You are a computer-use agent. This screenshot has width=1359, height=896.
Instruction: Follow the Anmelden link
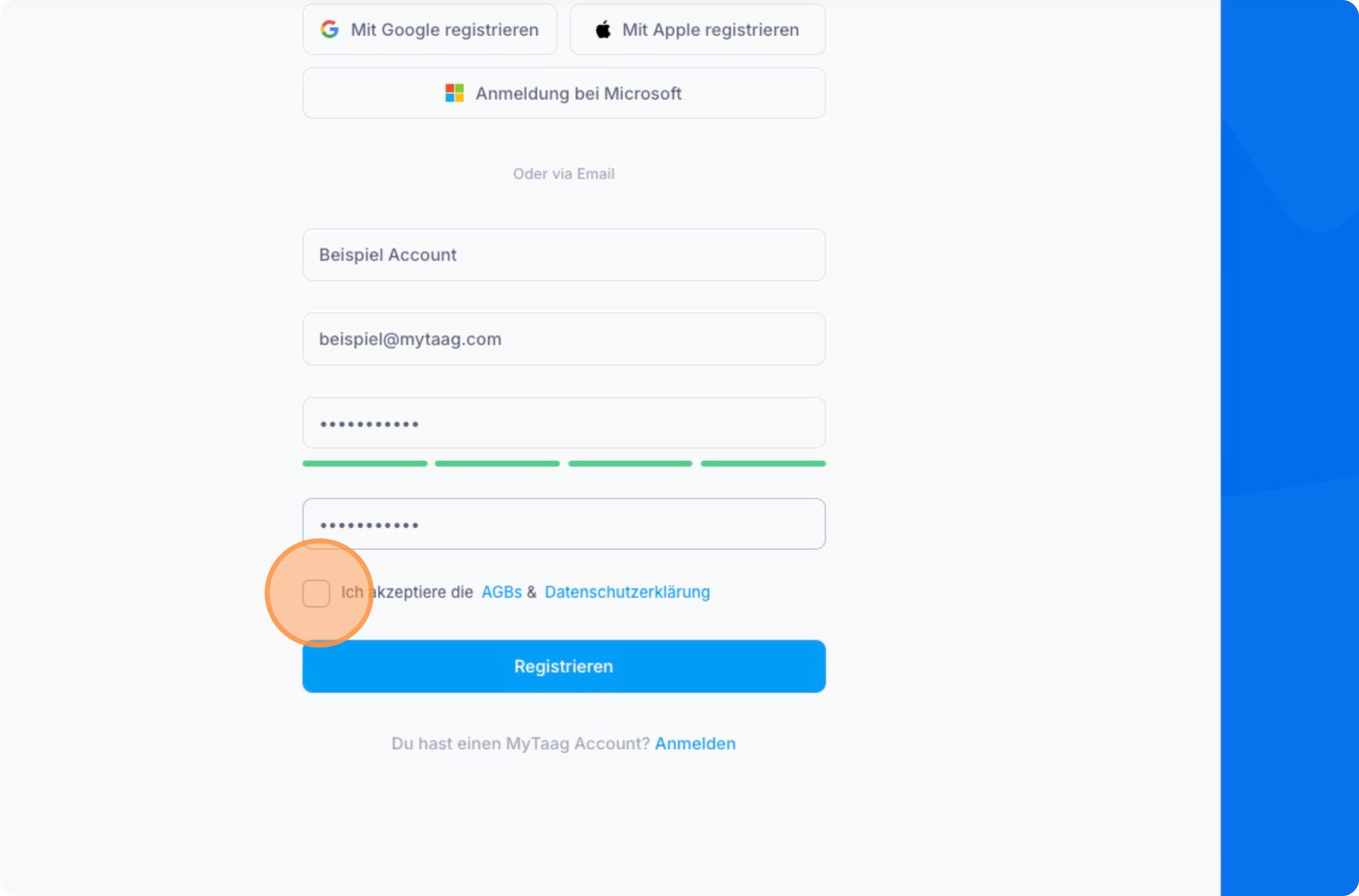pyautogui.click(x=695, y=743)
